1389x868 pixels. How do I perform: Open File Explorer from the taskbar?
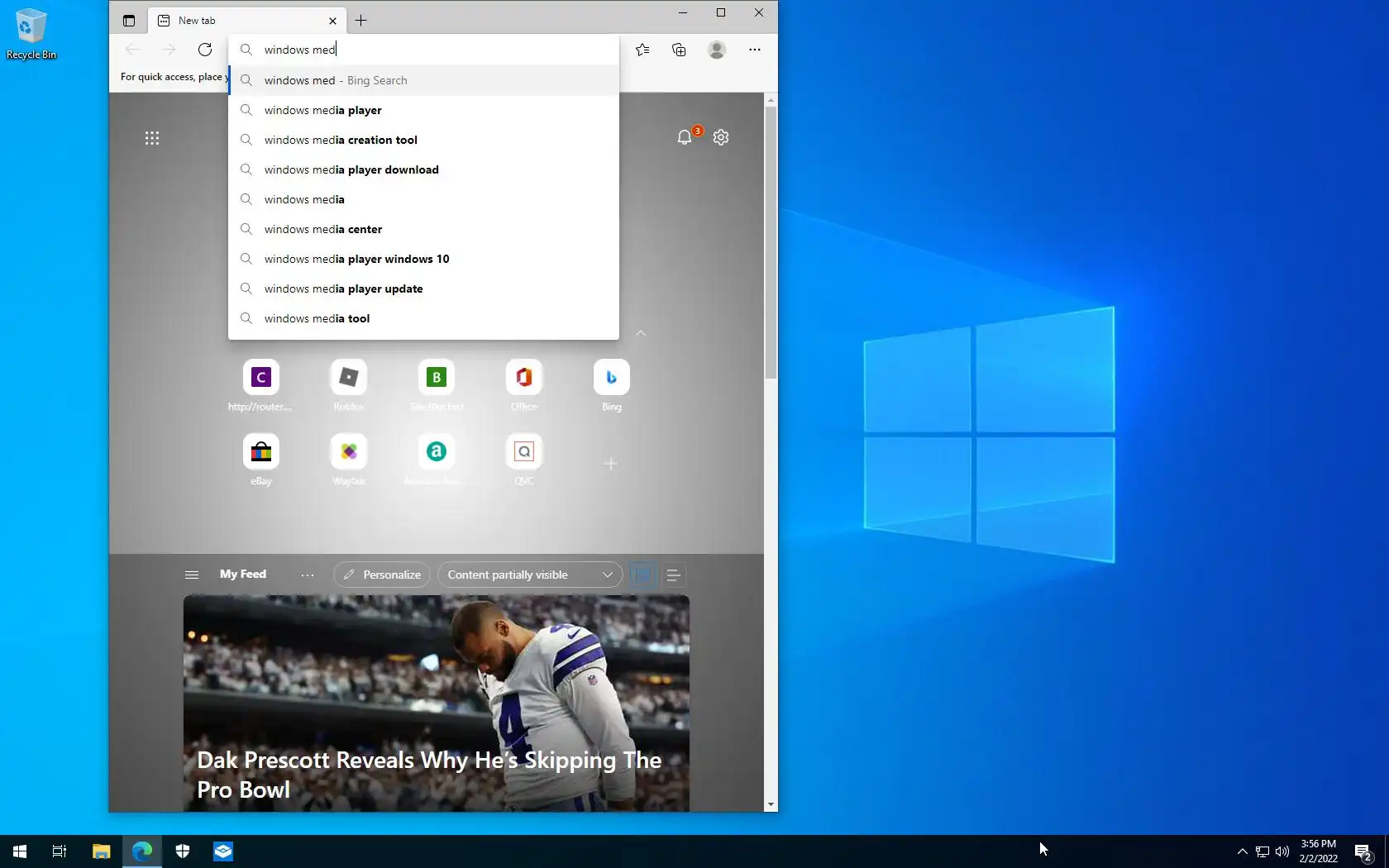[101, 851]
